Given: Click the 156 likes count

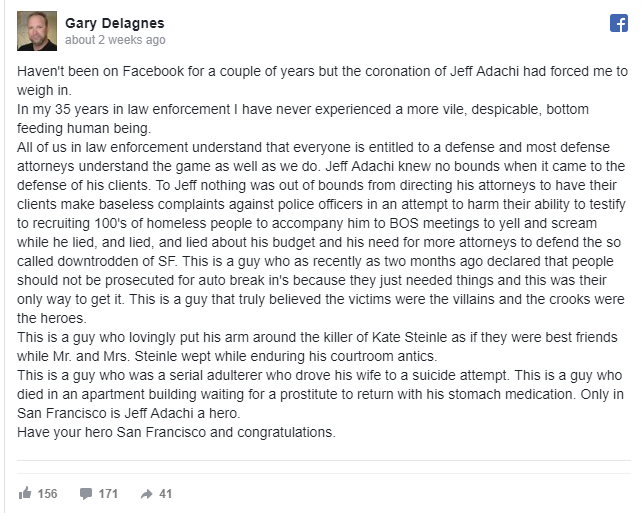Looking at the screenshot, I should click(48, 492).
